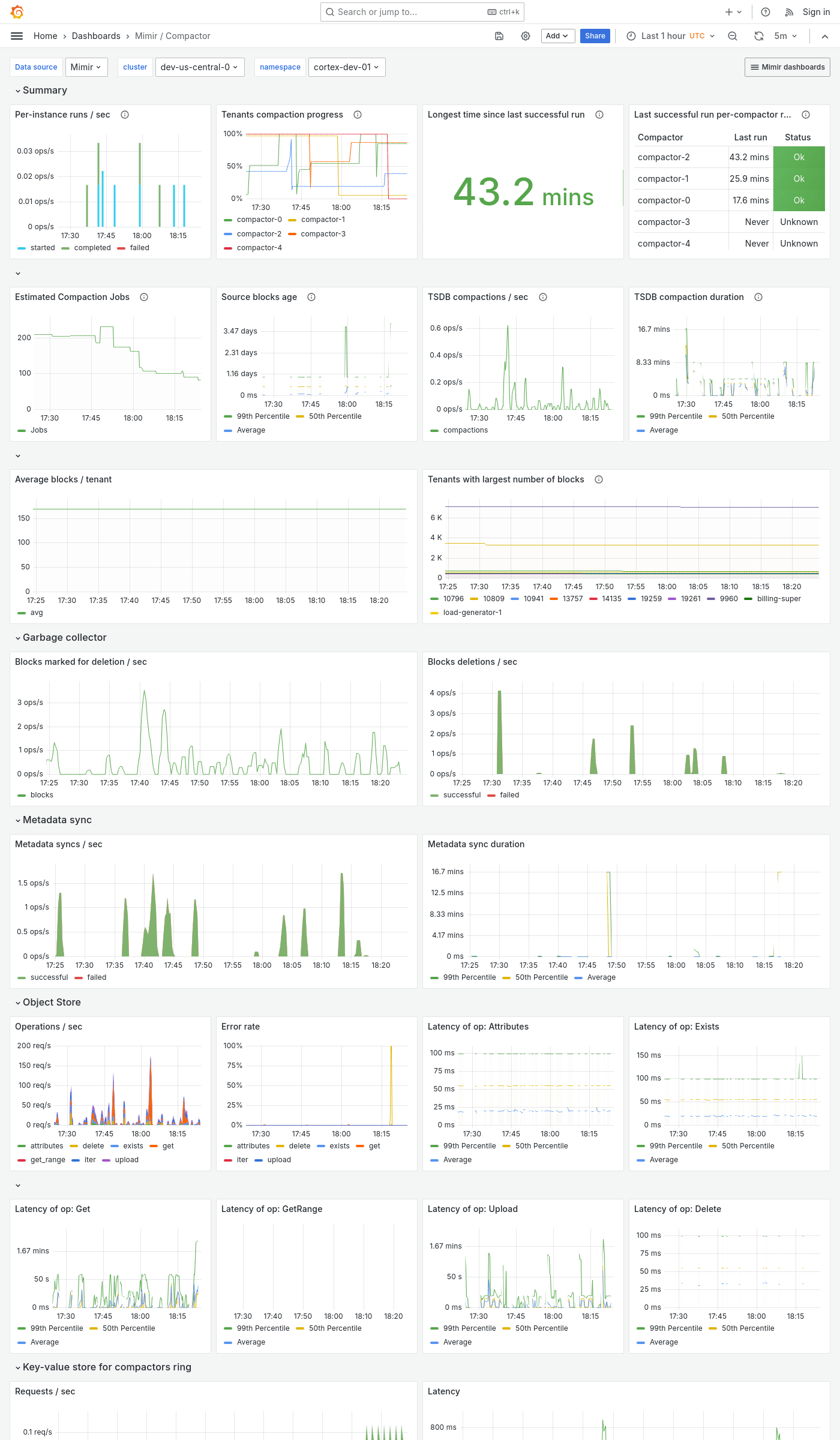Screen dimensions: 840x1440
Task: Show info for Last successful run per-compactor
Action: click(806, 115)
